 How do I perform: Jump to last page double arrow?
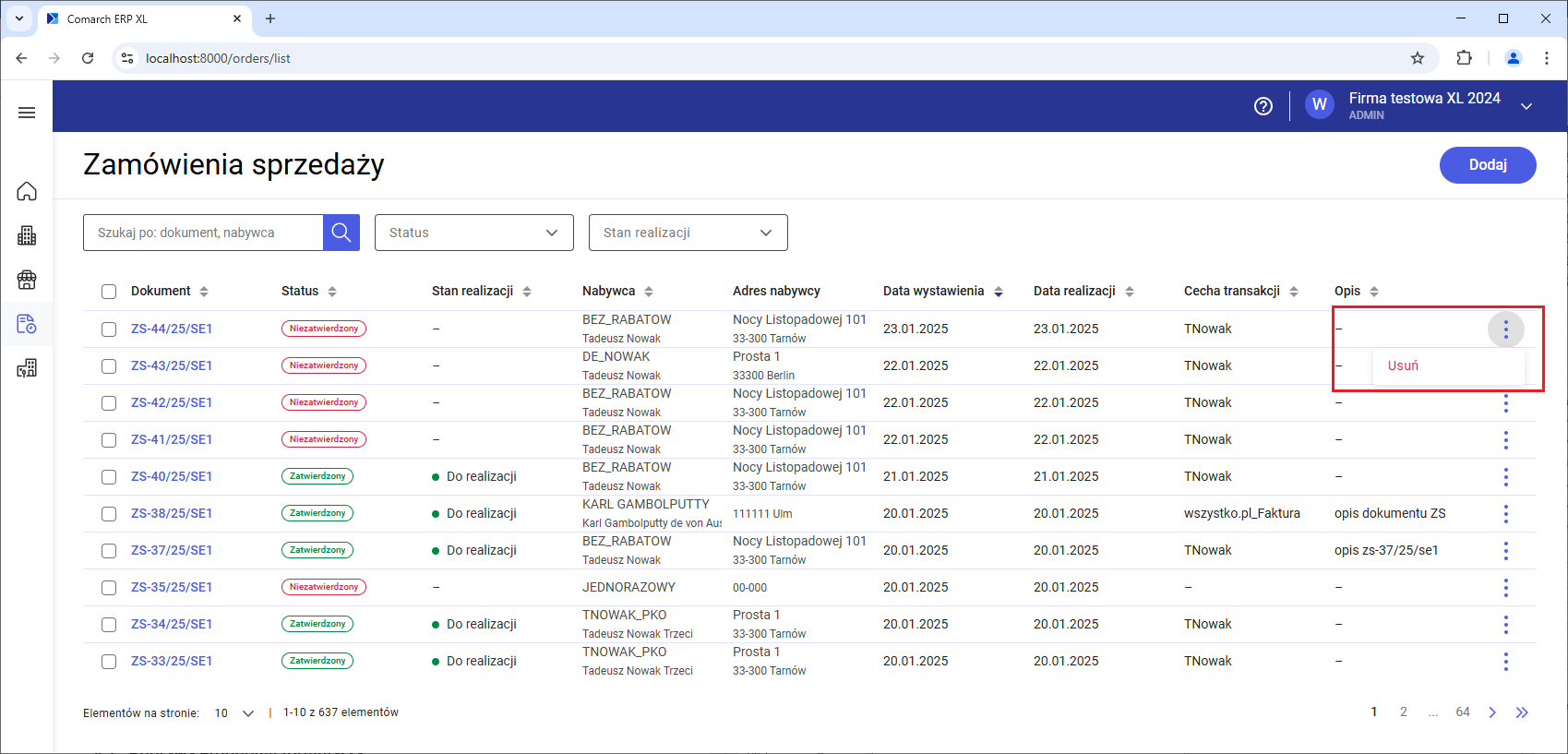click(x=1522, y=712)
